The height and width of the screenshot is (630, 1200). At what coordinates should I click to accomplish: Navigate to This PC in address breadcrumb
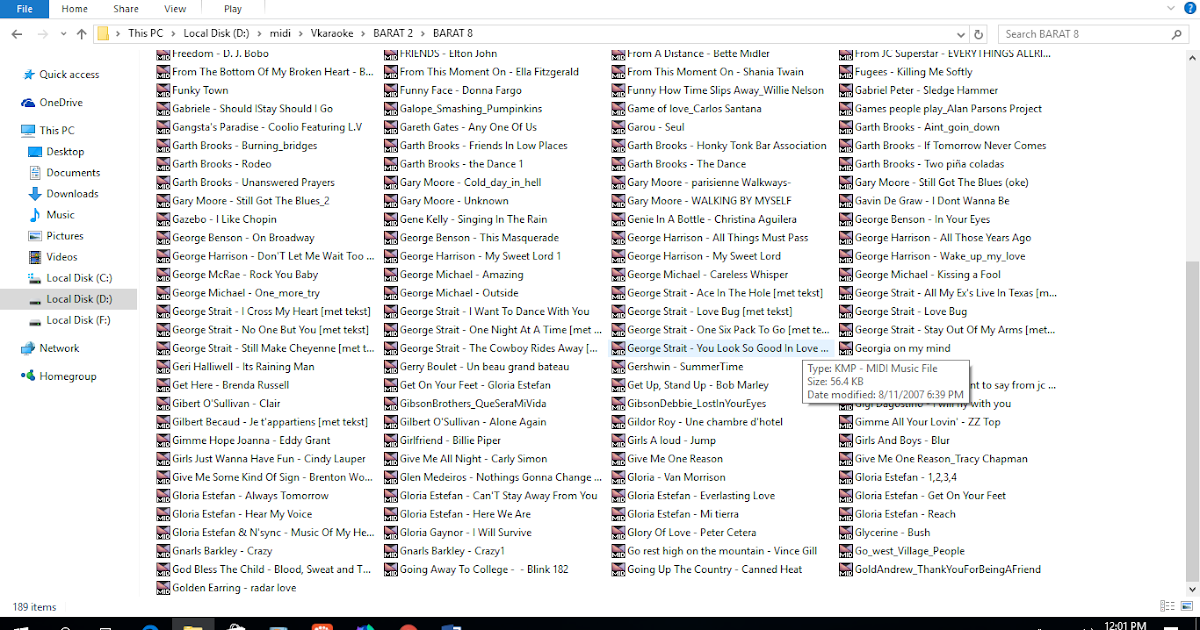(x=148, y=34)
